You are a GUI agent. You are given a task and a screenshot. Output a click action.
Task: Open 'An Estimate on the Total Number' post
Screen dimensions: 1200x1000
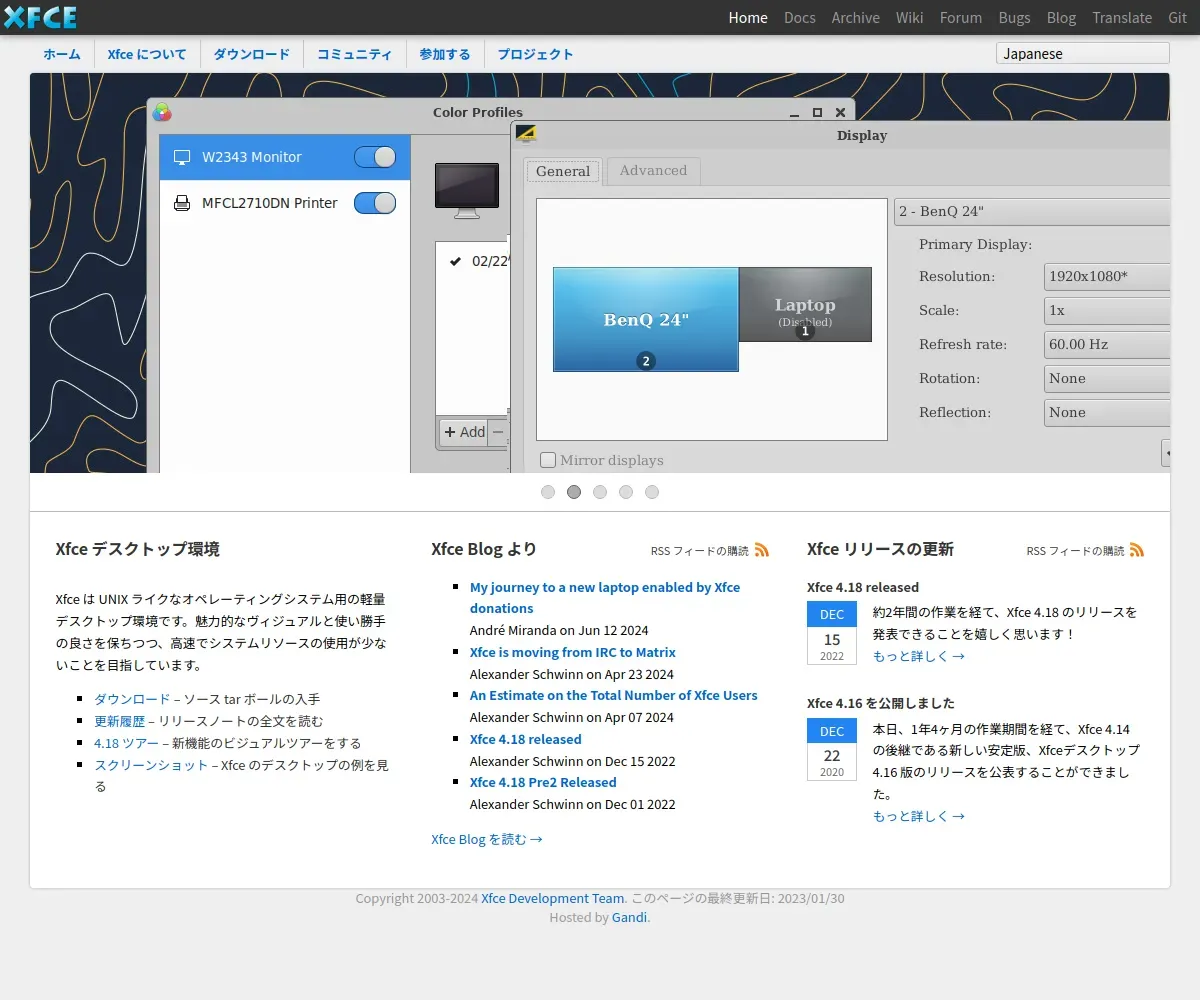click(614, 695)
